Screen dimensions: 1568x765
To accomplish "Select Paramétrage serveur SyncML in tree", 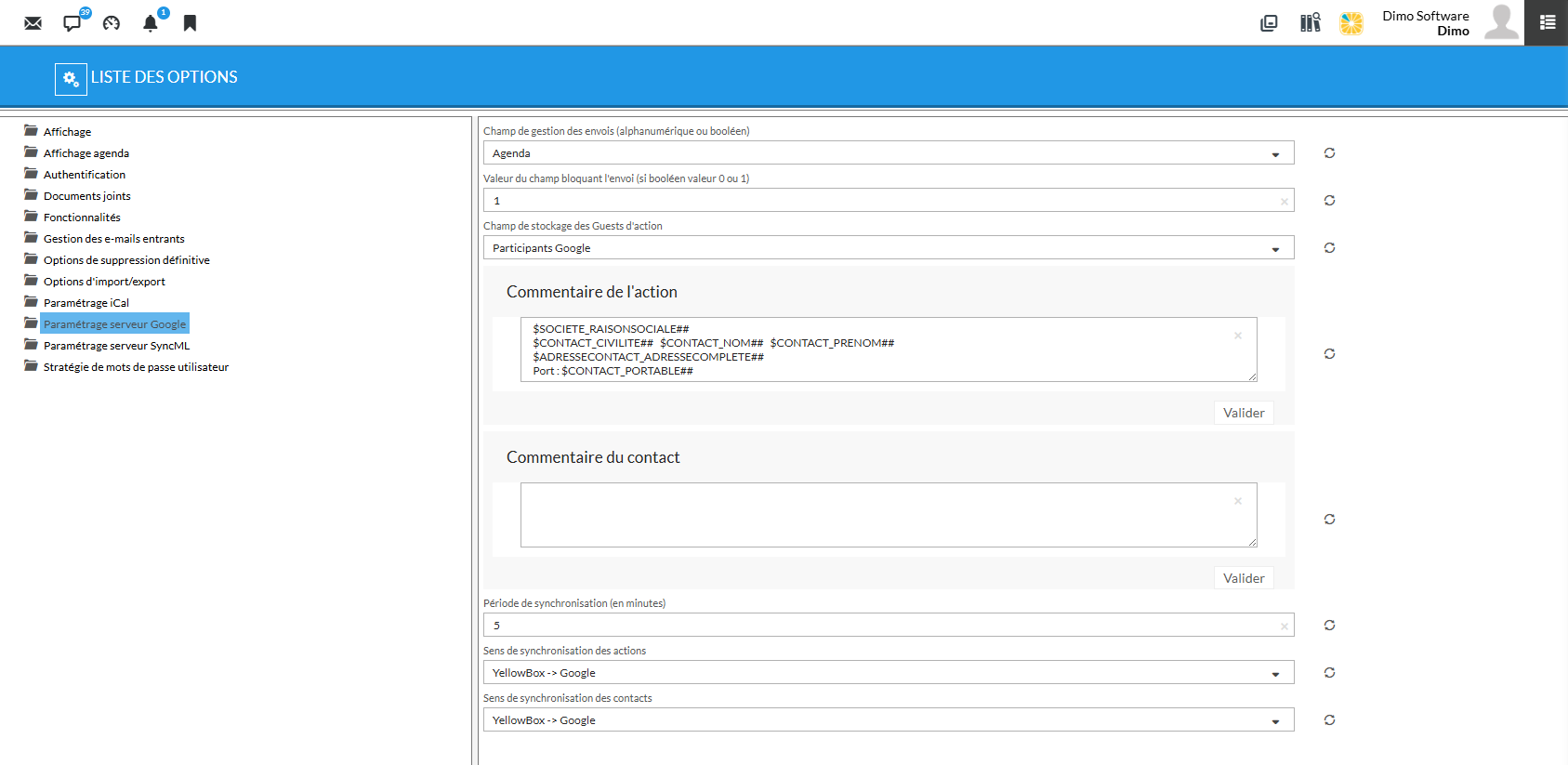I will pos(116,346).
